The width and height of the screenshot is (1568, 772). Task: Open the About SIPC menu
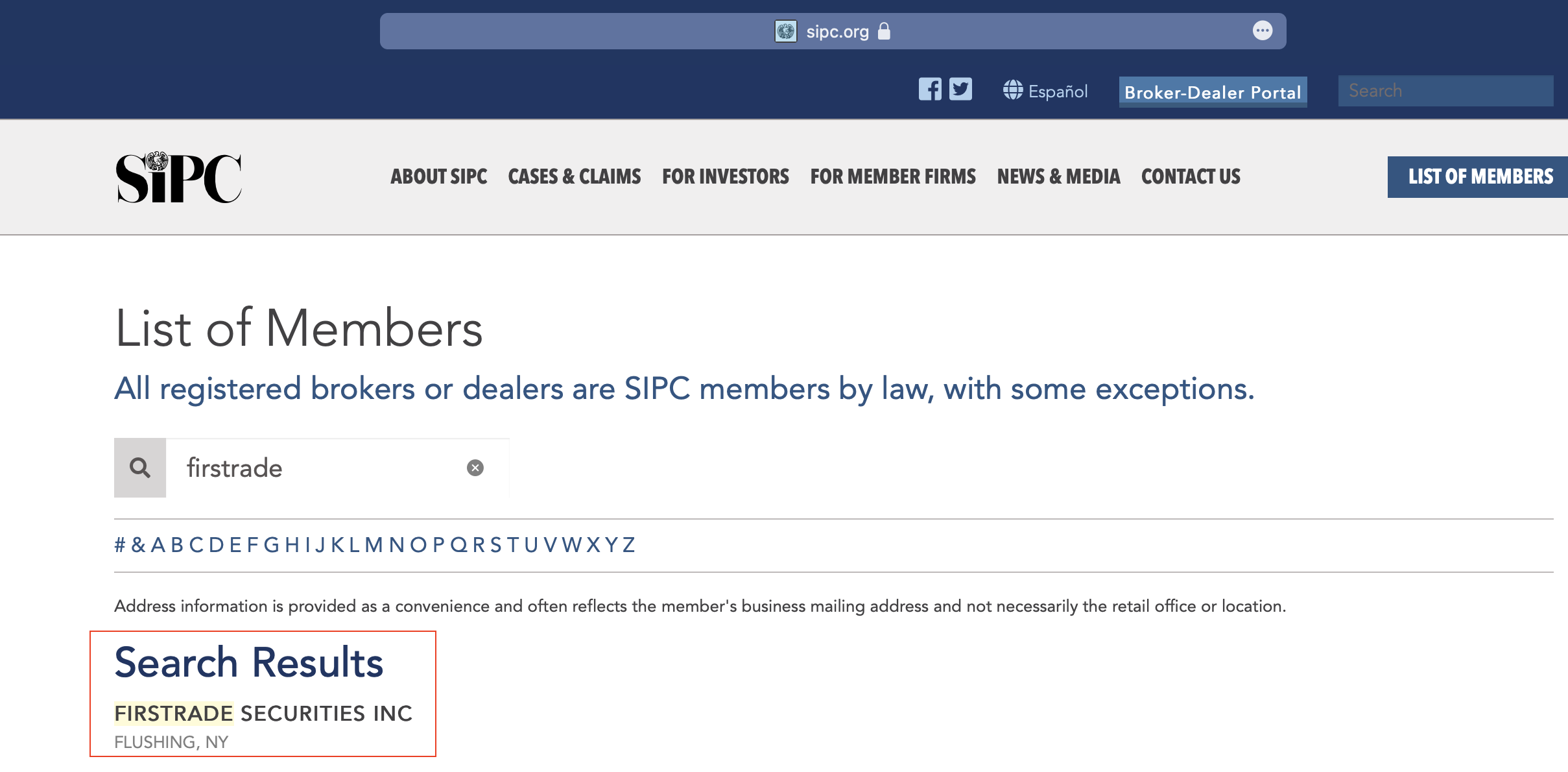click(x=438, y=176)
